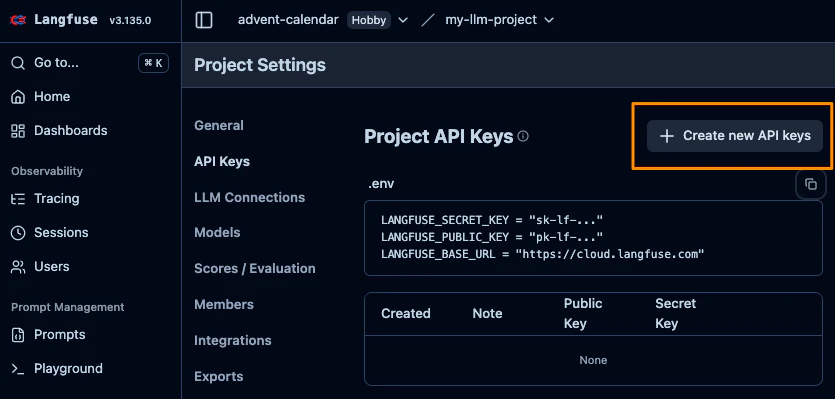Screen dimensions: 835x399
Task: Click the Hobby plan badge
Action: [369, 20]
